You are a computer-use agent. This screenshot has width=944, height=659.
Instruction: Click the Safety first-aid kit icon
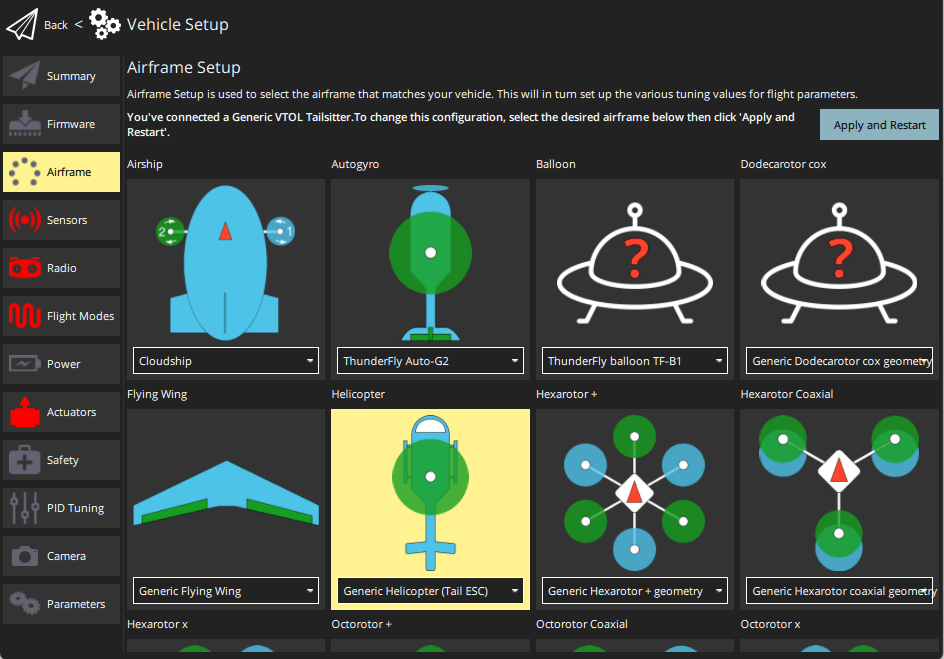24,460
